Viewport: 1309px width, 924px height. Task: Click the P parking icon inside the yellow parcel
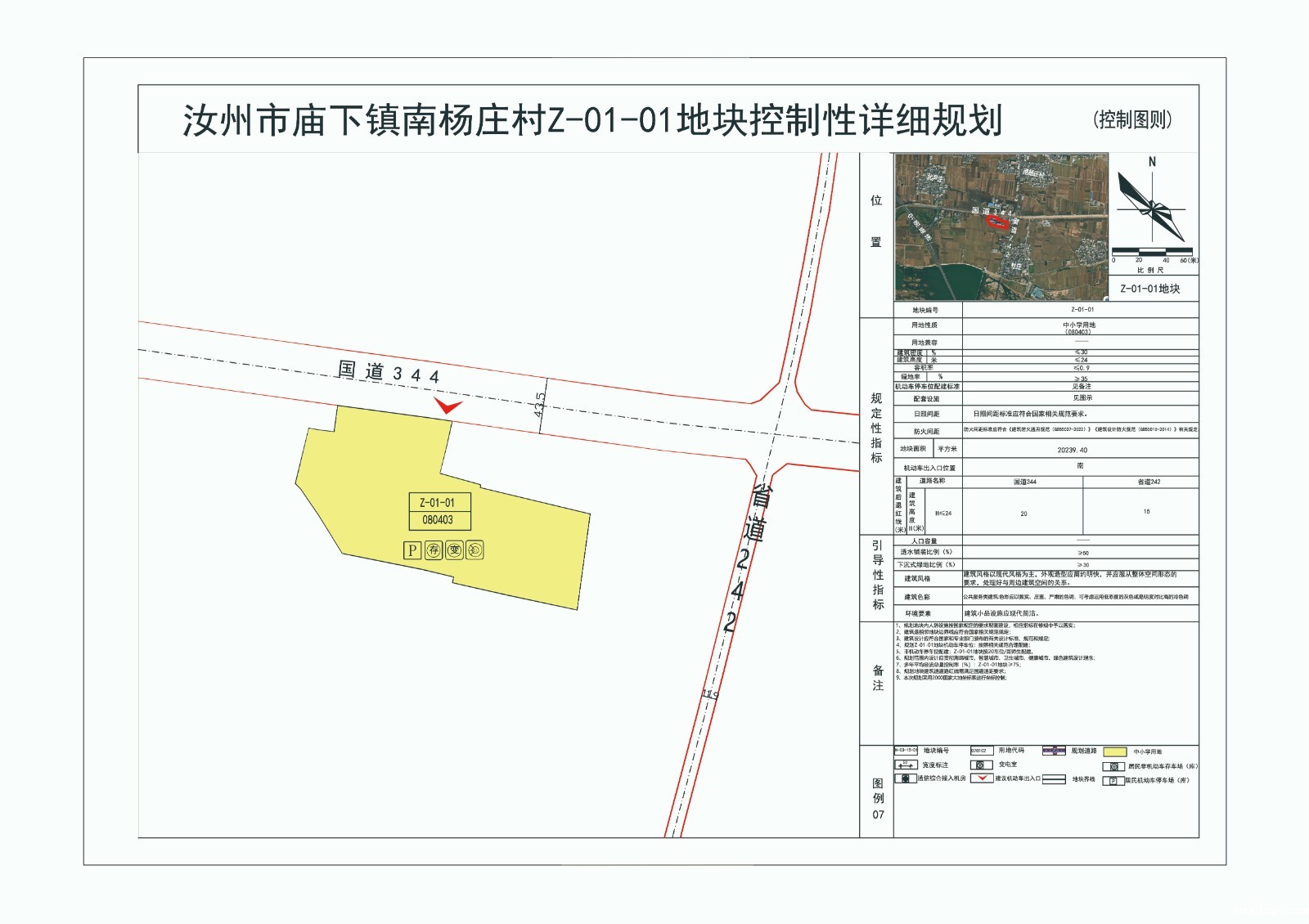(x=413, y=550)
